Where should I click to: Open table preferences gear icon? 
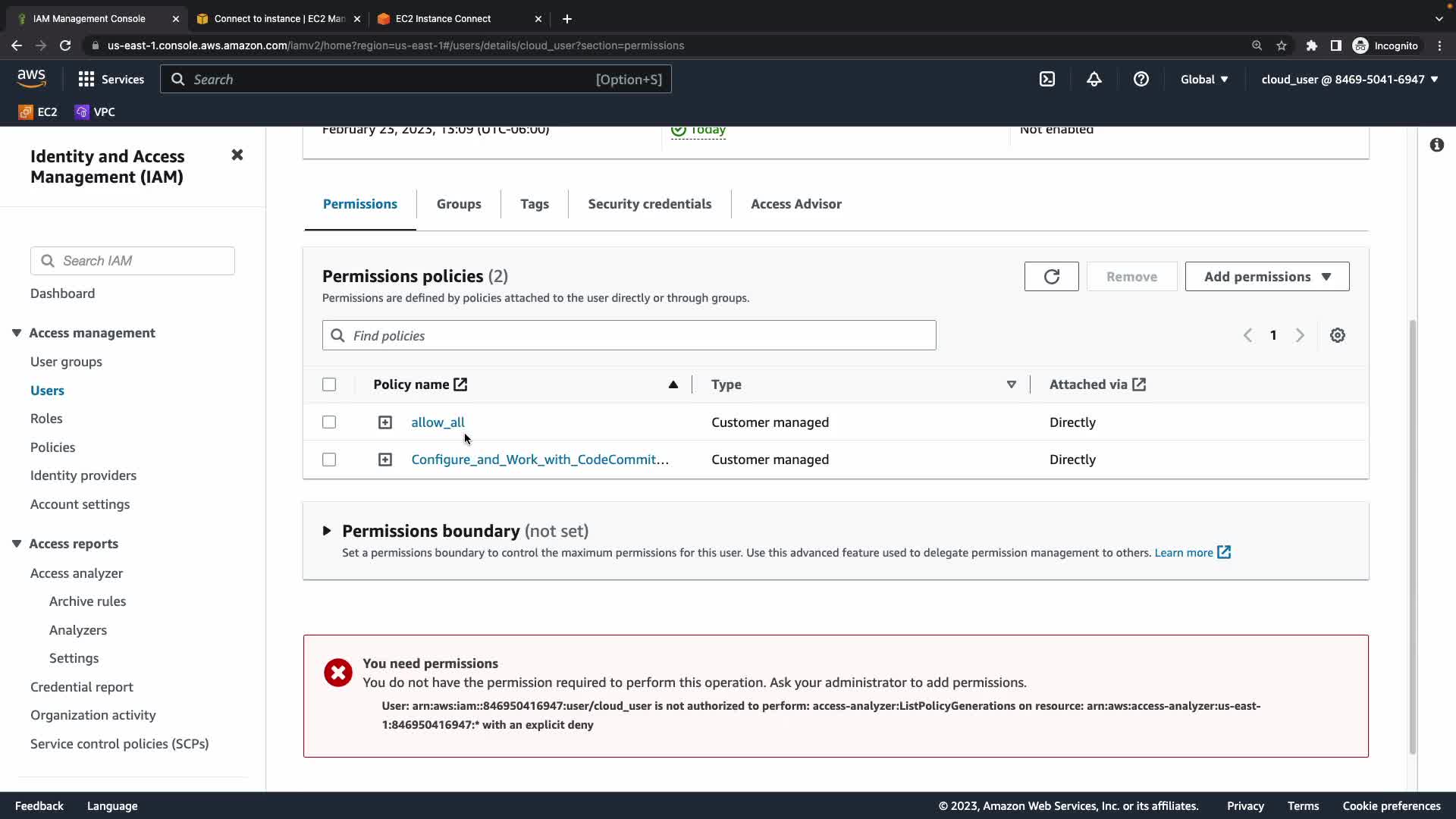[1337, 335]
